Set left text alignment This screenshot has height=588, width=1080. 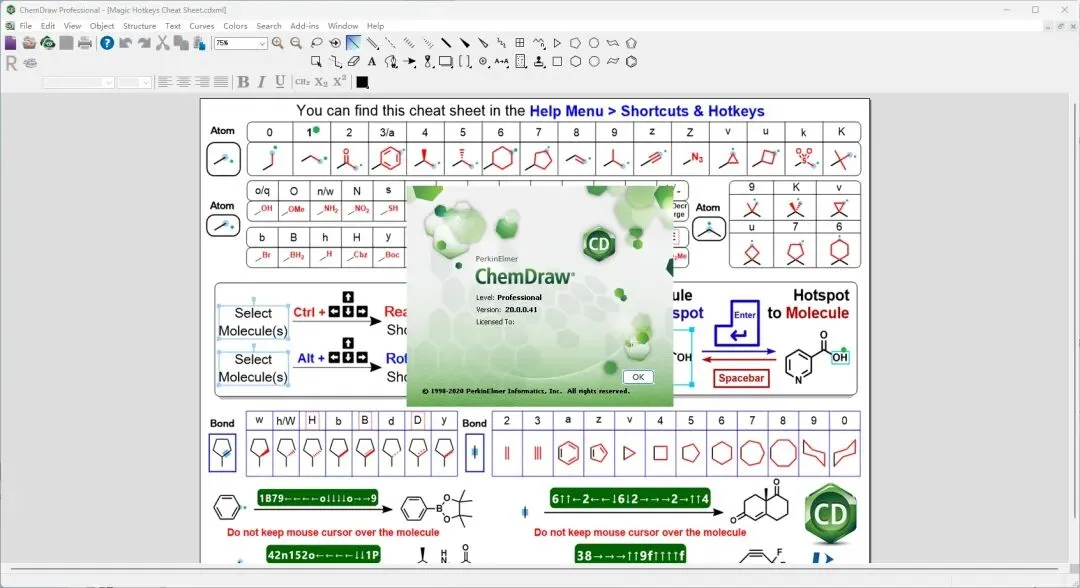click(165, 82)
